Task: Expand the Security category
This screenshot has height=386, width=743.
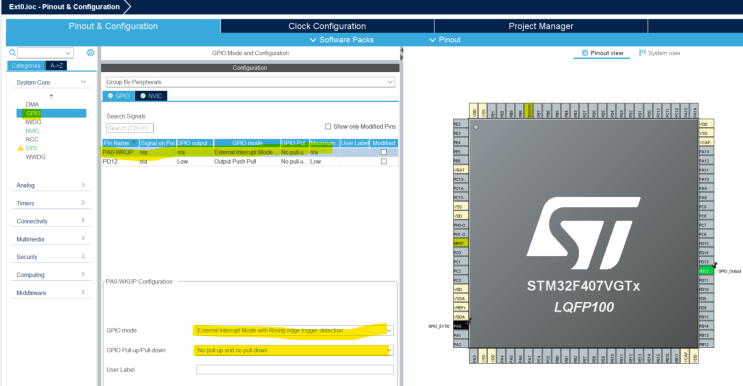Action: point(83,256)
